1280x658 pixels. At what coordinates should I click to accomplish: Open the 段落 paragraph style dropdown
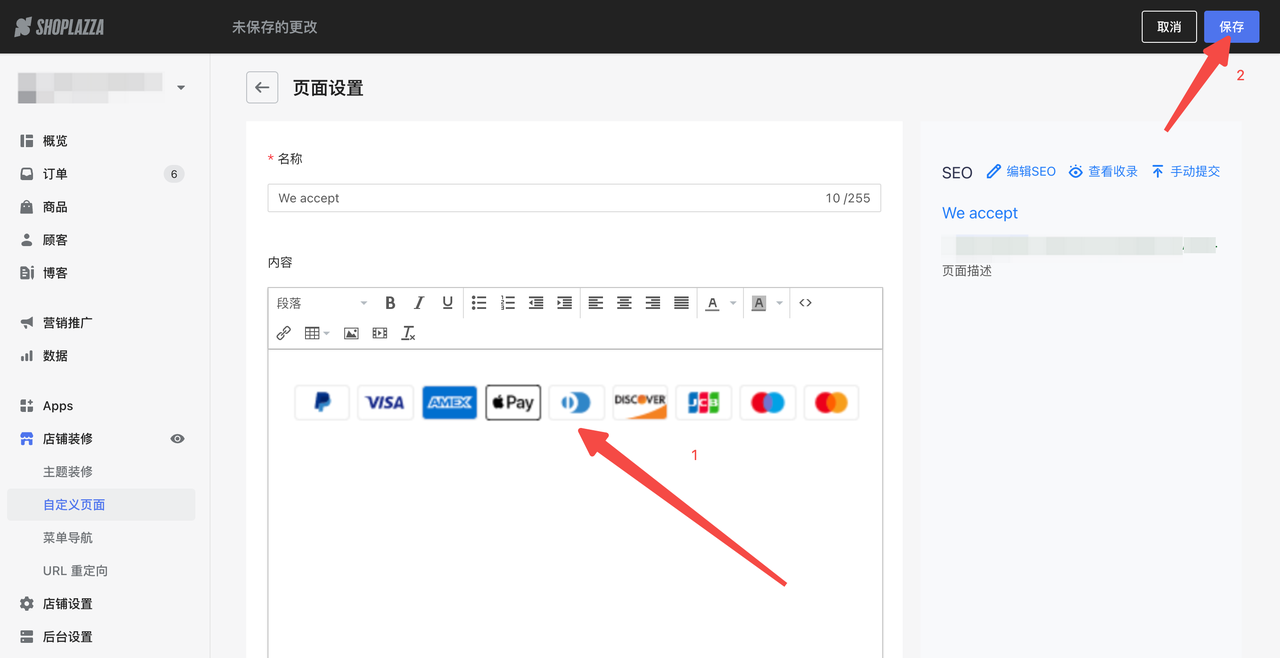(322, 303)
